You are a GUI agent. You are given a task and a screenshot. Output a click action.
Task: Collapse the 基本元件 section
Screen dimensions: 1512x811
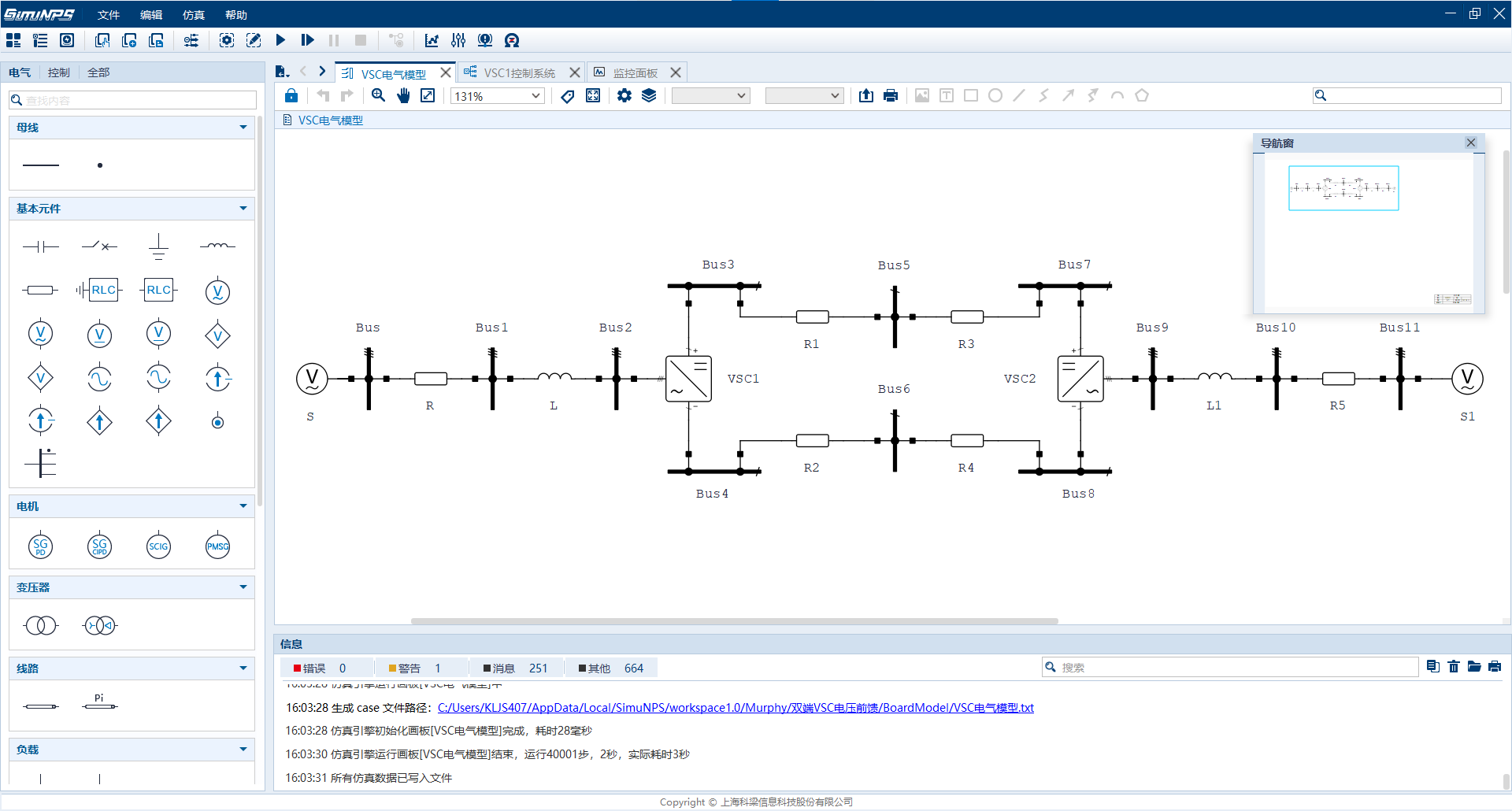pos(243,208)
